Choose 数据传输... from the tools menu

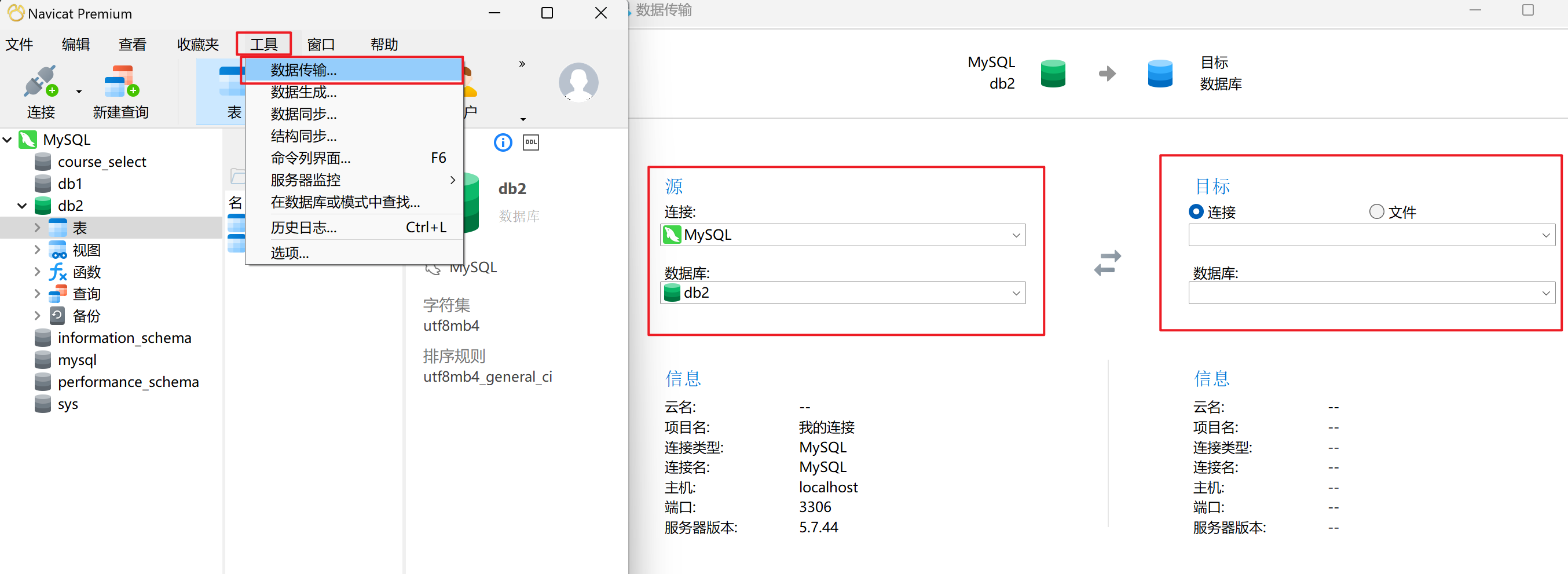(x=353, y=70)
